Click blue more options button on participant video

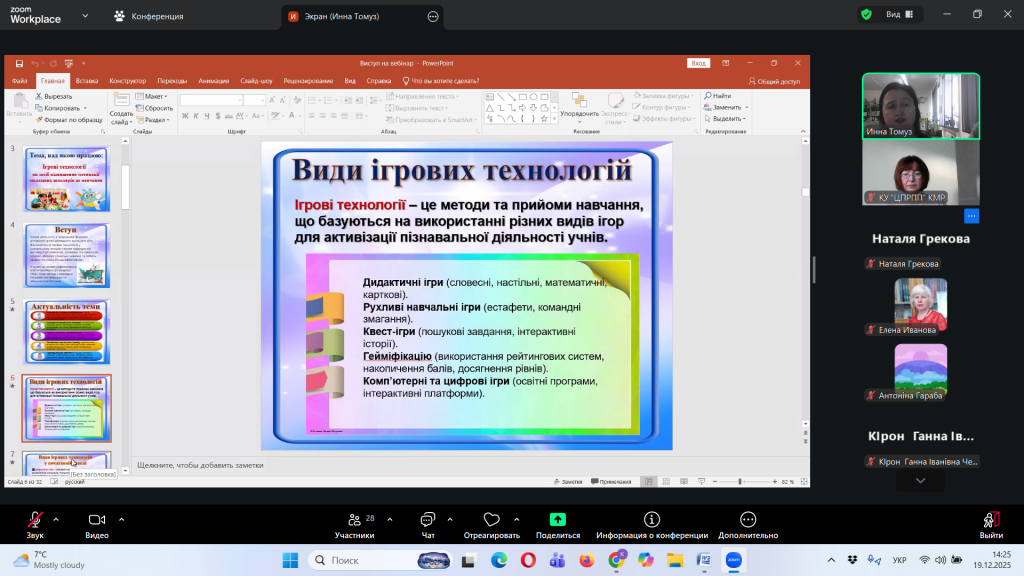(971, 216)
